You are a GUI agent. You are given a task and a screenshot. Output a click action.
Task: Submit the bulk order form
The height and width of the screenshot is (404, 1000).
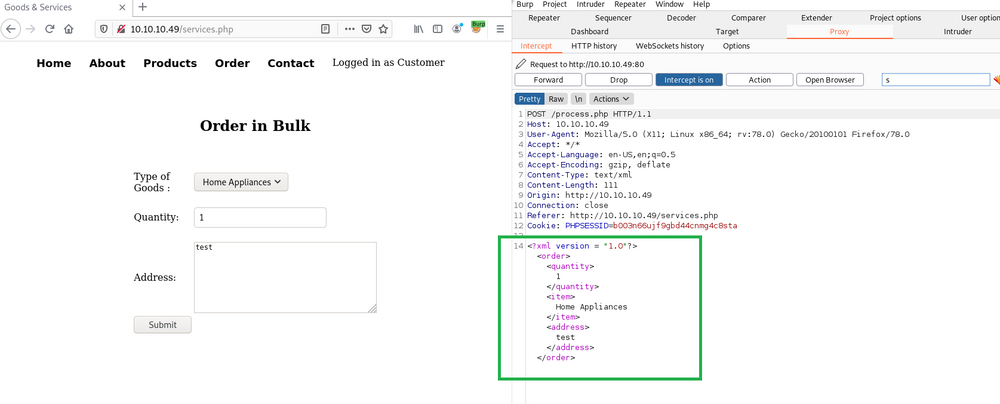coord(162,325)
